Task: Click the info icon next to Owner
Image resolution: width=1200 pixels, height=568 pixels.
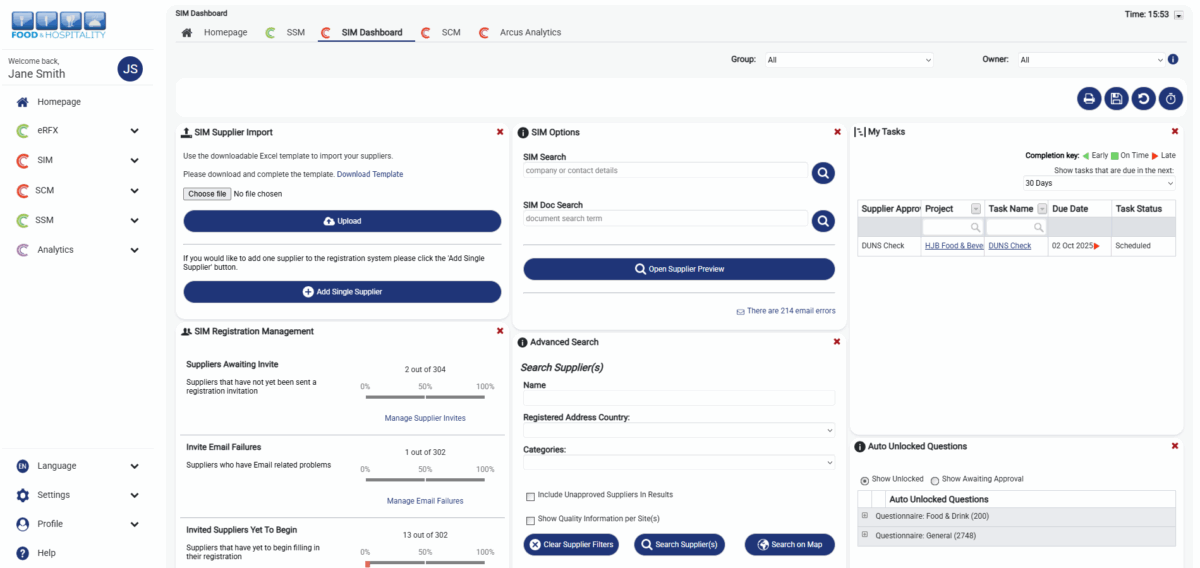Action: (1173, 59)
